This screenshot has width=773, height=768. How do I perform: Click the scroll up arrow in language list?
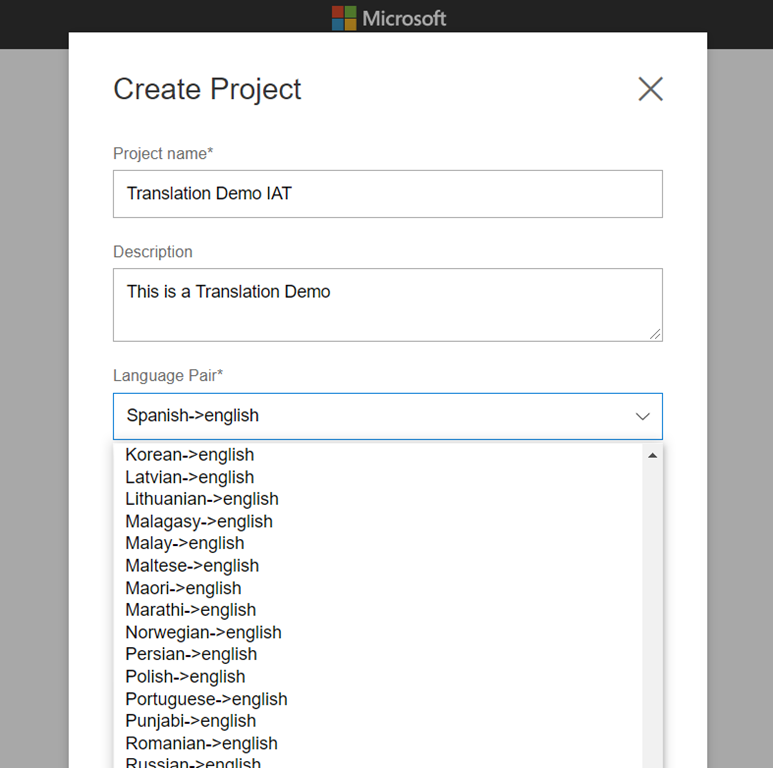[x=653, y=456]
